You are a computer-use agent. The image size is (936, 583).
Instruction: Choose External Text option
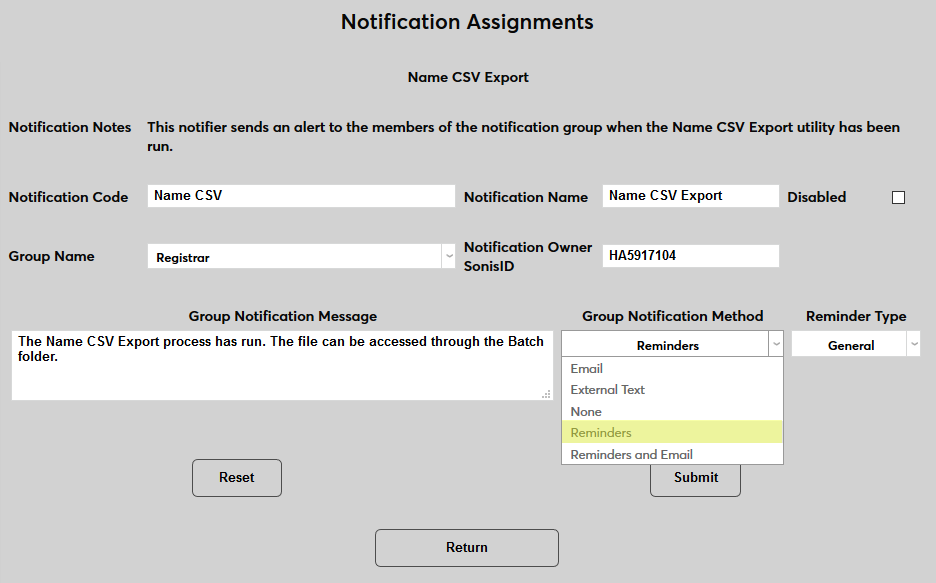(672, 390)
